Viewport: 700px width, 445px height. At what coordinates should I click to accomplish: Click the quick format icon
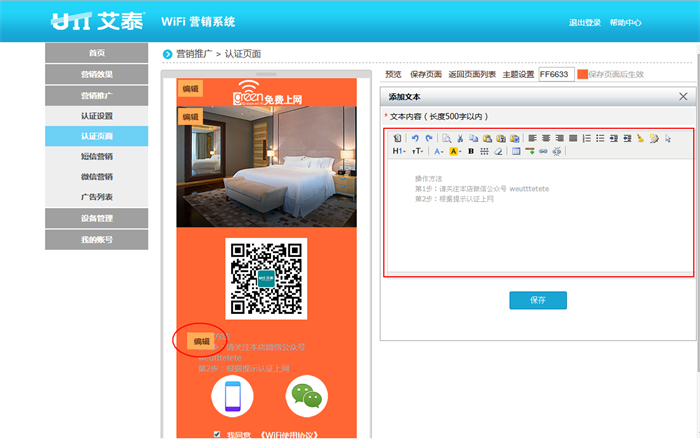(654, 138)
